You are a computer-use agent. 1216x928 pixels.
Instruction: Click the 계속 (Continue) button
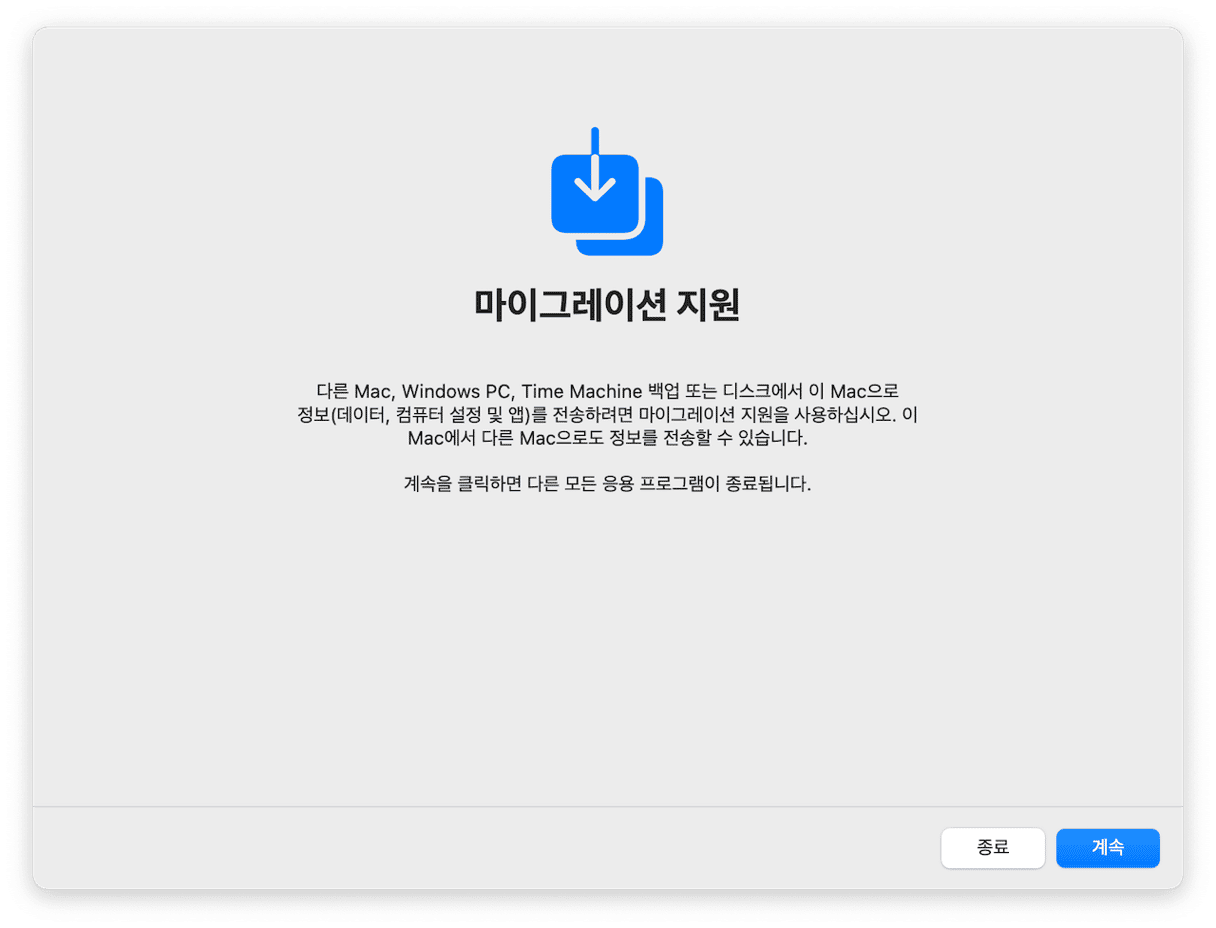click(1107, 848)
